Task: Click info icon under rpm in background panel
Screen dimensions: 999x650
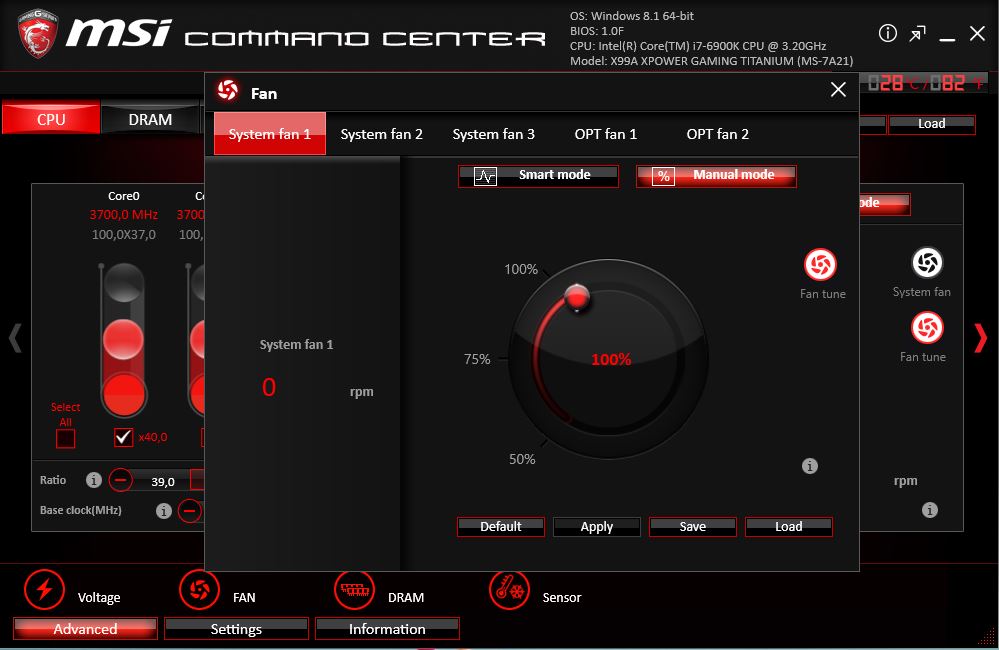Action: click(930, 510)
